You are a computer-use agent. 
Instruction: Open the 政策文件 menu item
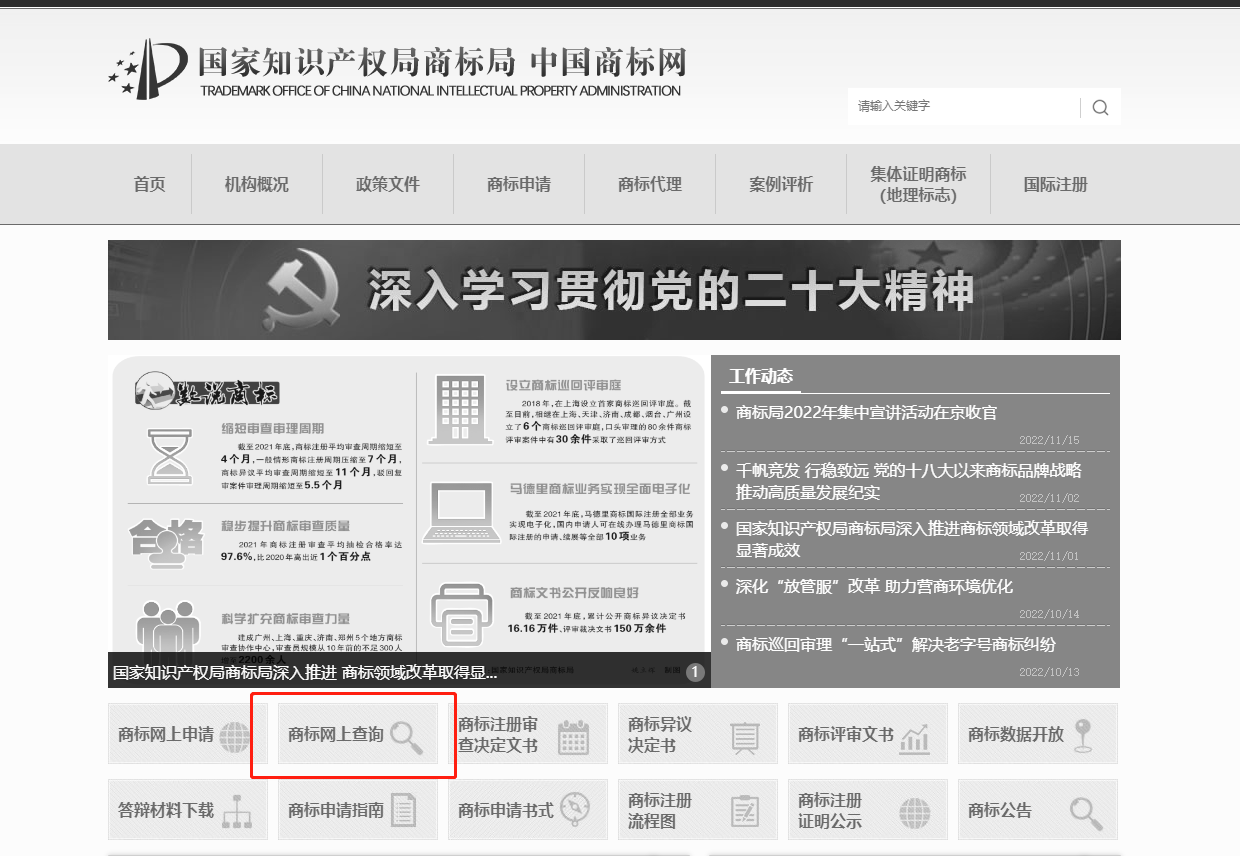(387, 184)
